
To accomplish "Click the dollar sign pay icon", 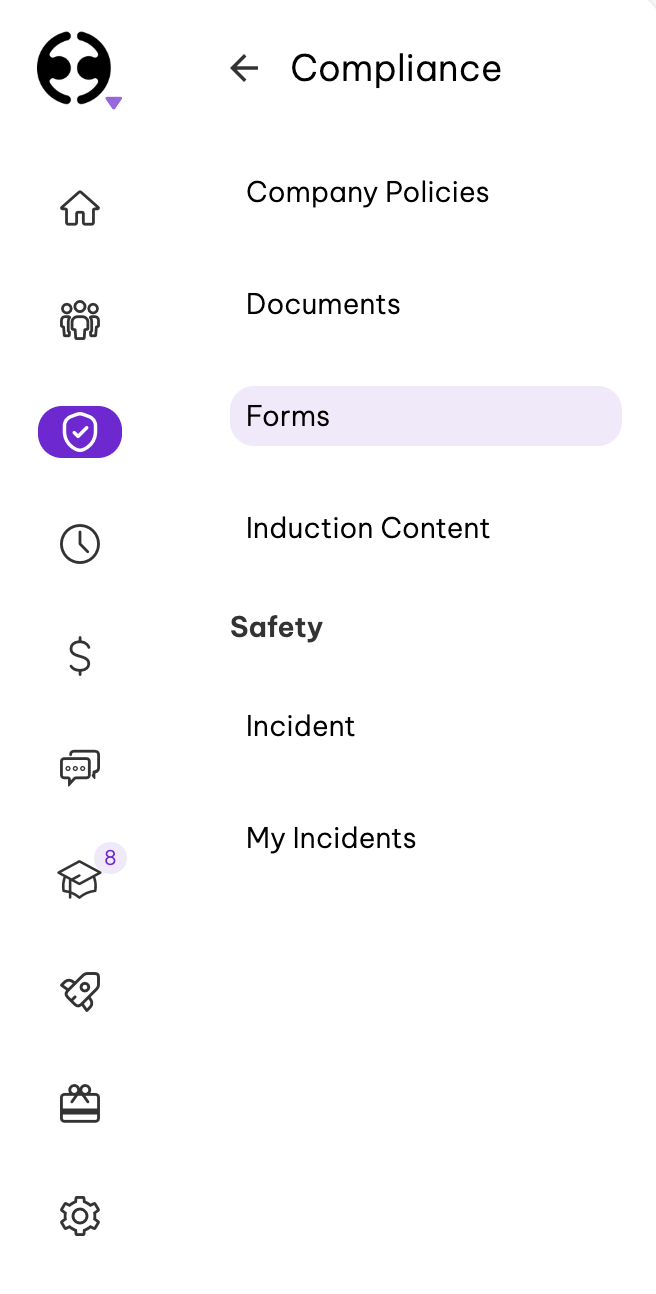I will 80,656.
